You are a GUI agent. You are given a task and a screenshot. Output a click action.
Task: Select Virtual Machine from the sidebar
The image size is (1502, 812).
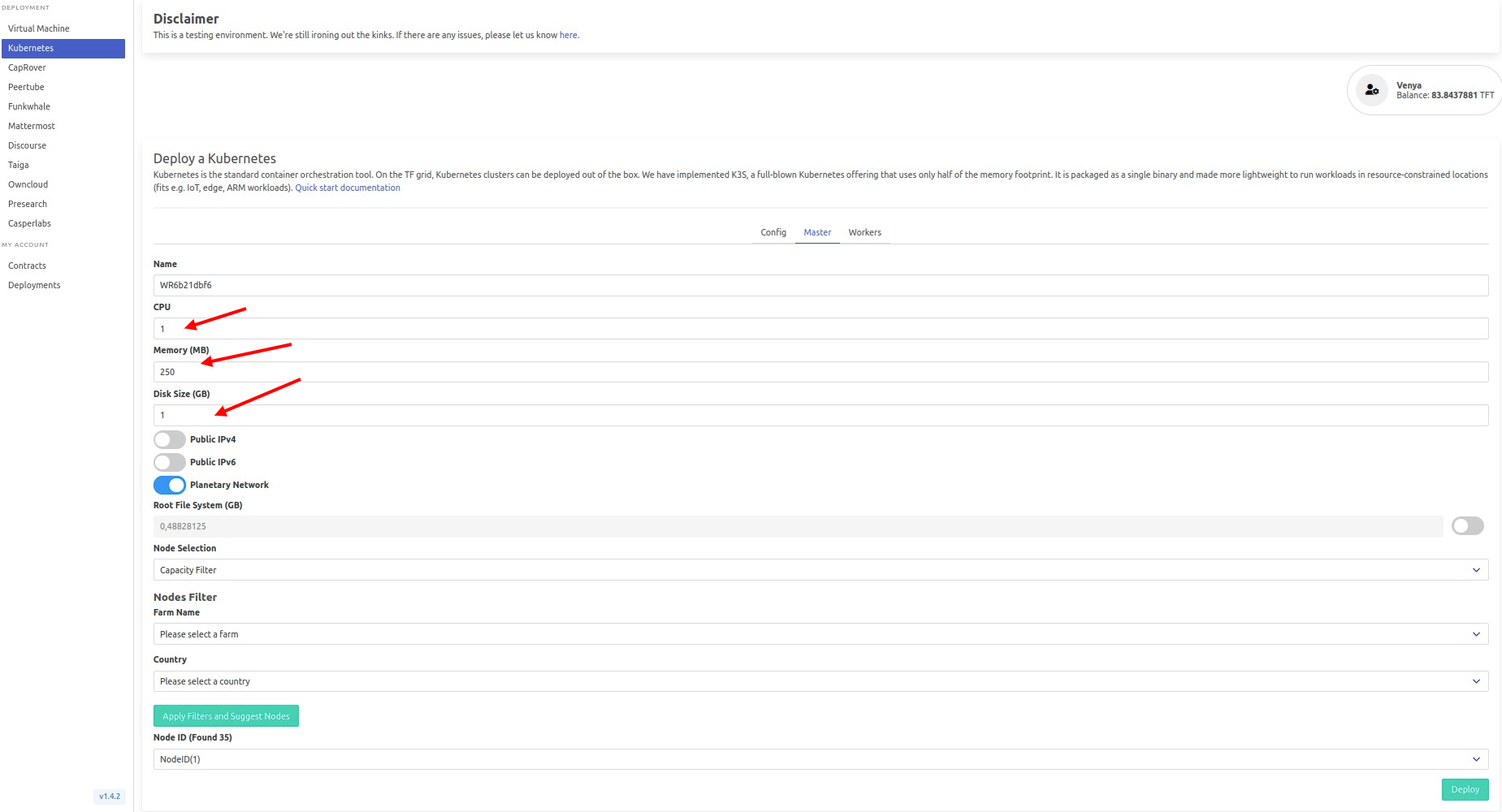pos(37,28)
